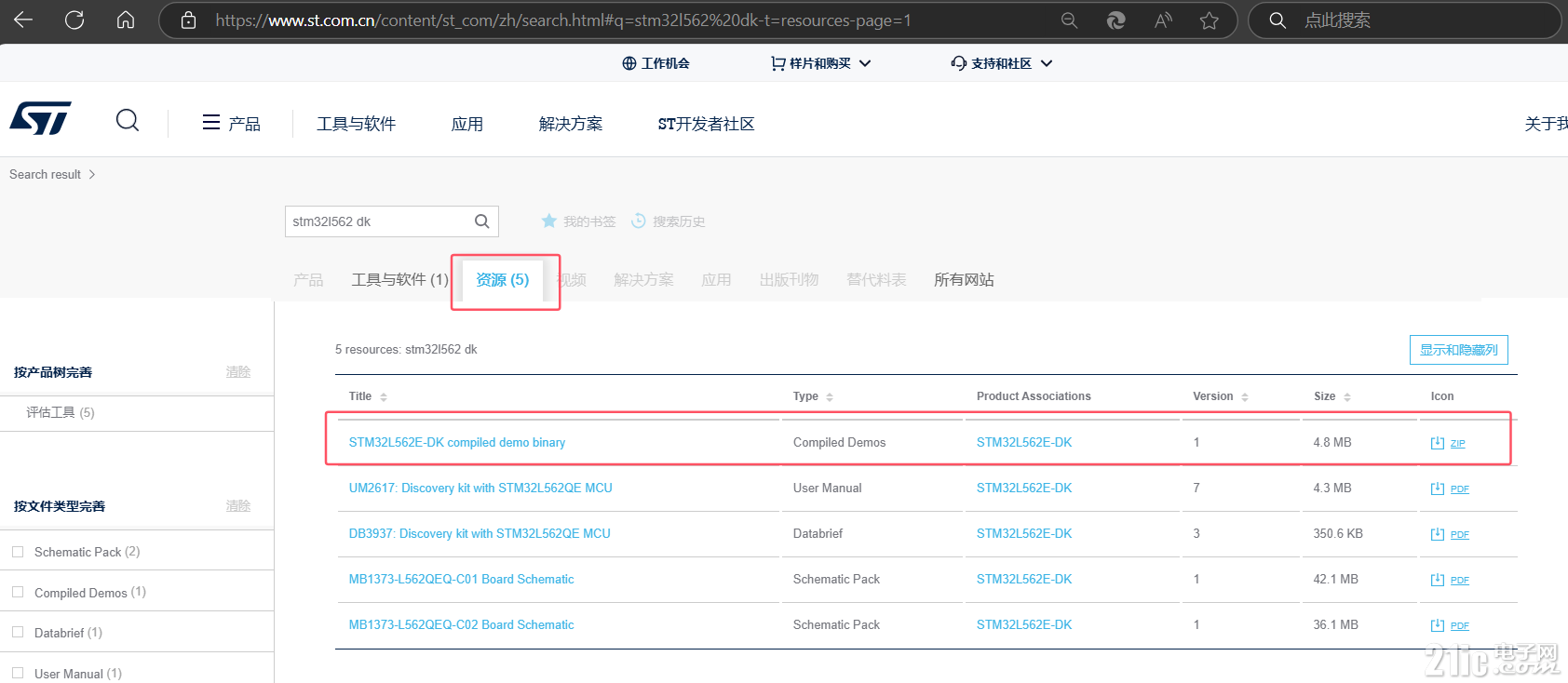Open MB1373-L562QEQ-C01 Board Schematic link
1568x683 pixels.
461,580
